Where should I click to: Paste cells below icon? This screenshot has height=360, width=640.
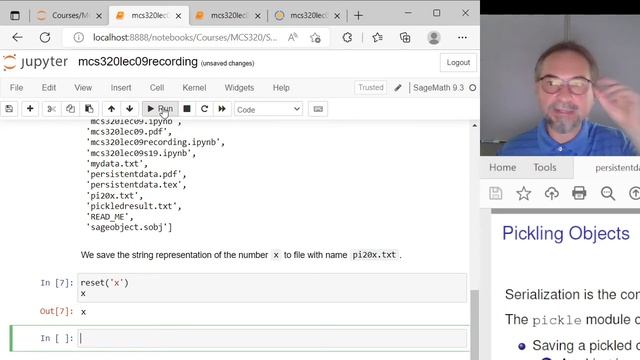click(89, 109)
